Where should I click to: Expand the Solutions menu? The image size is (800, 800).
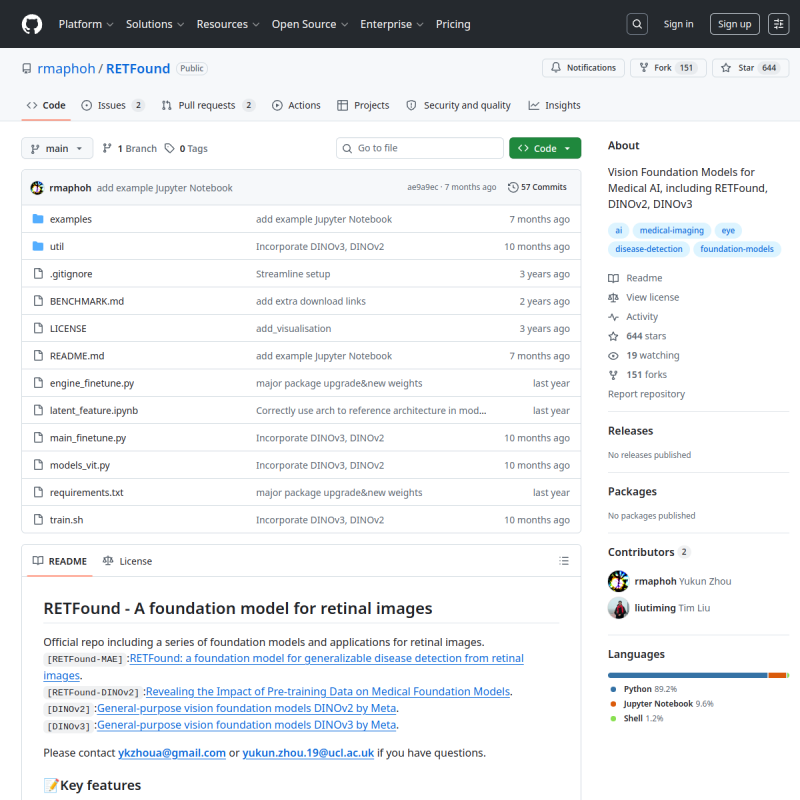pyautogui.click(x=155, y=24)
